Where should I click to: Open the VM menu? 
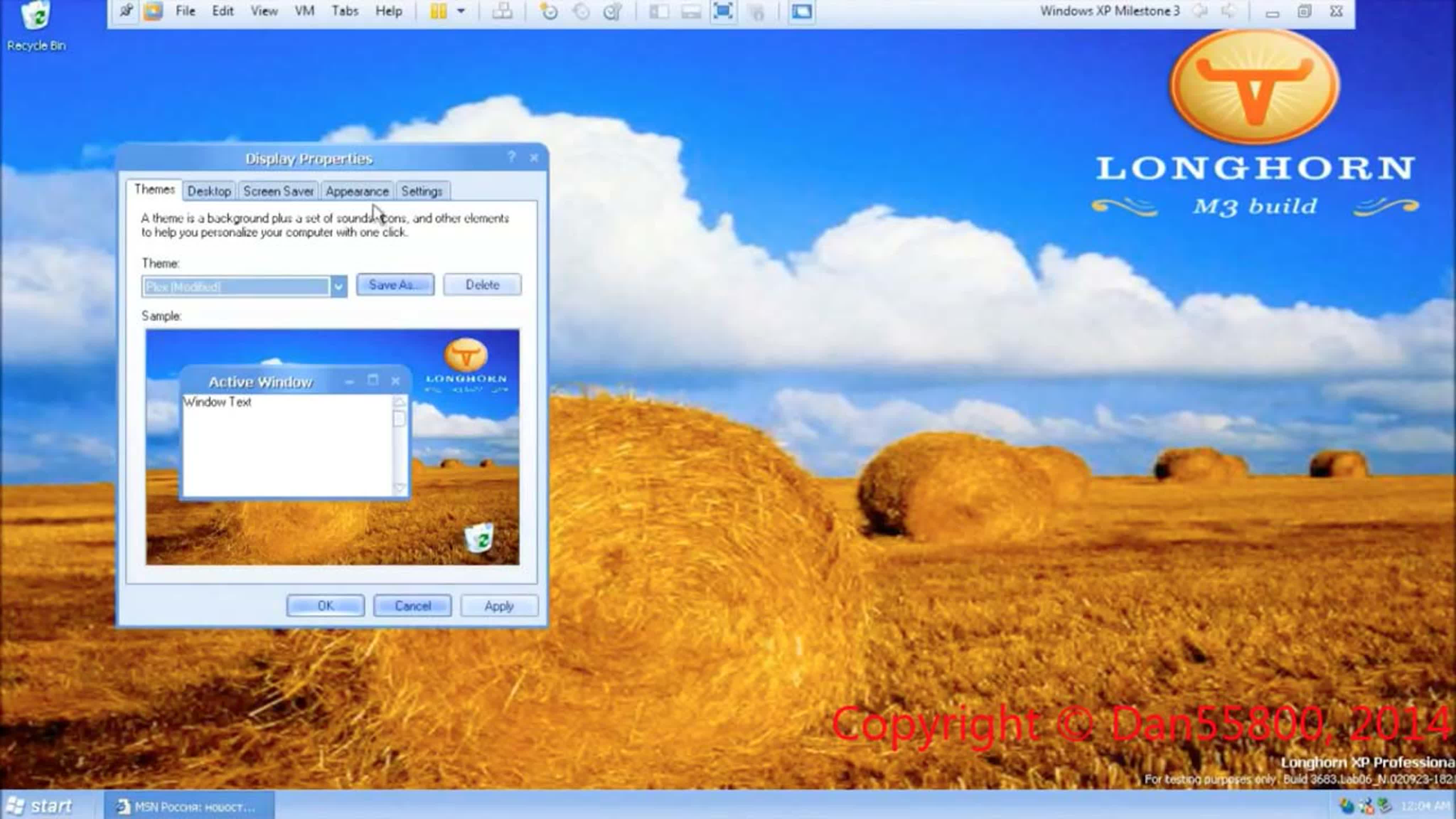tap(304, 11)
